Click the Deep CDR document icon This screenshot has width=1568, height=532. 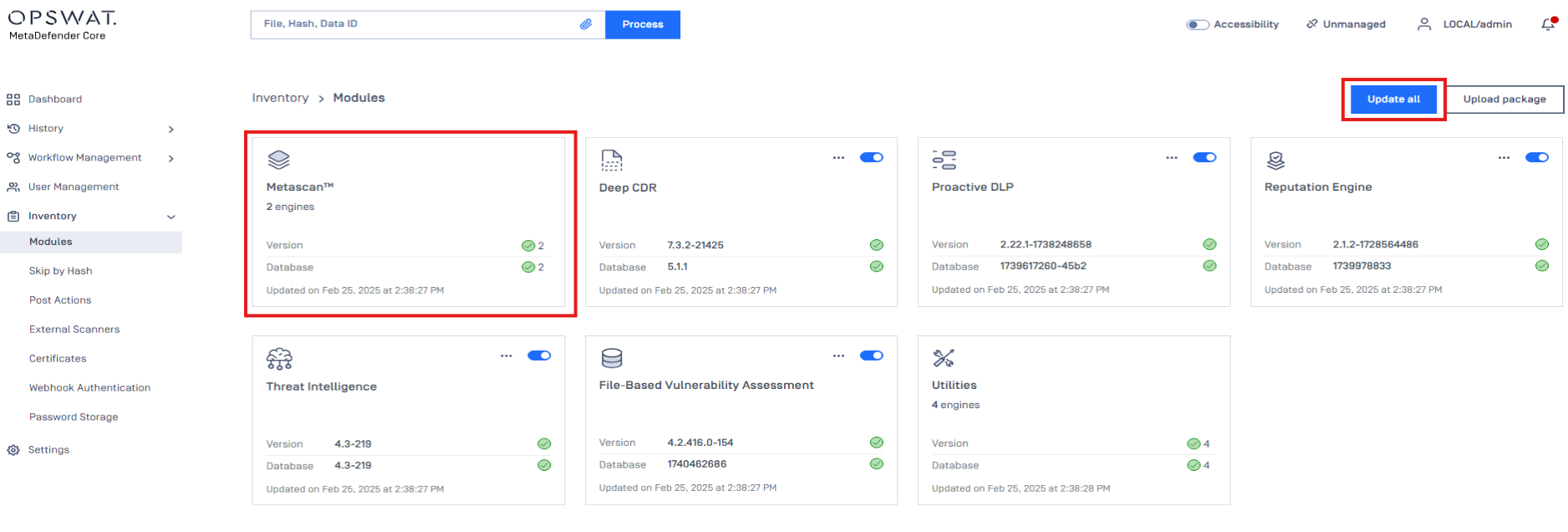click(612, 160)
